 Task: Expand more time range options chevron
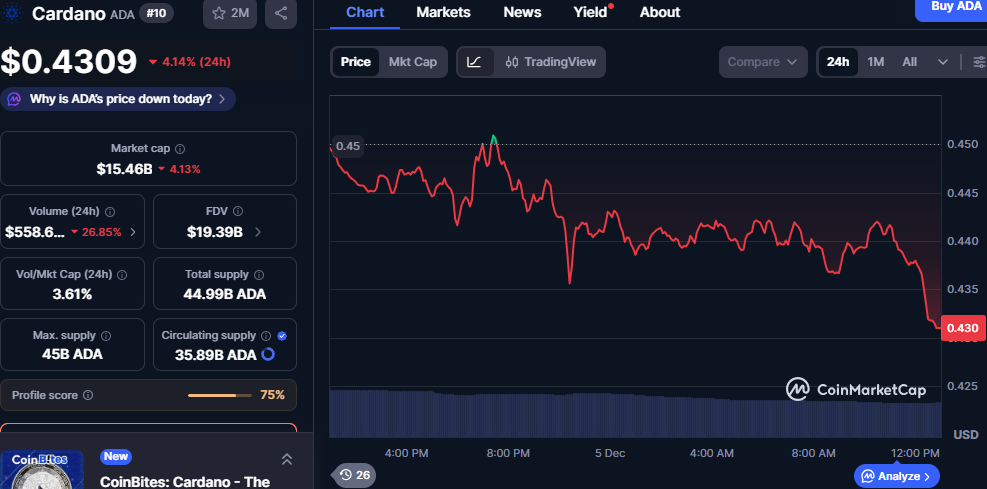pyautogui.click(x=943, y=62)
